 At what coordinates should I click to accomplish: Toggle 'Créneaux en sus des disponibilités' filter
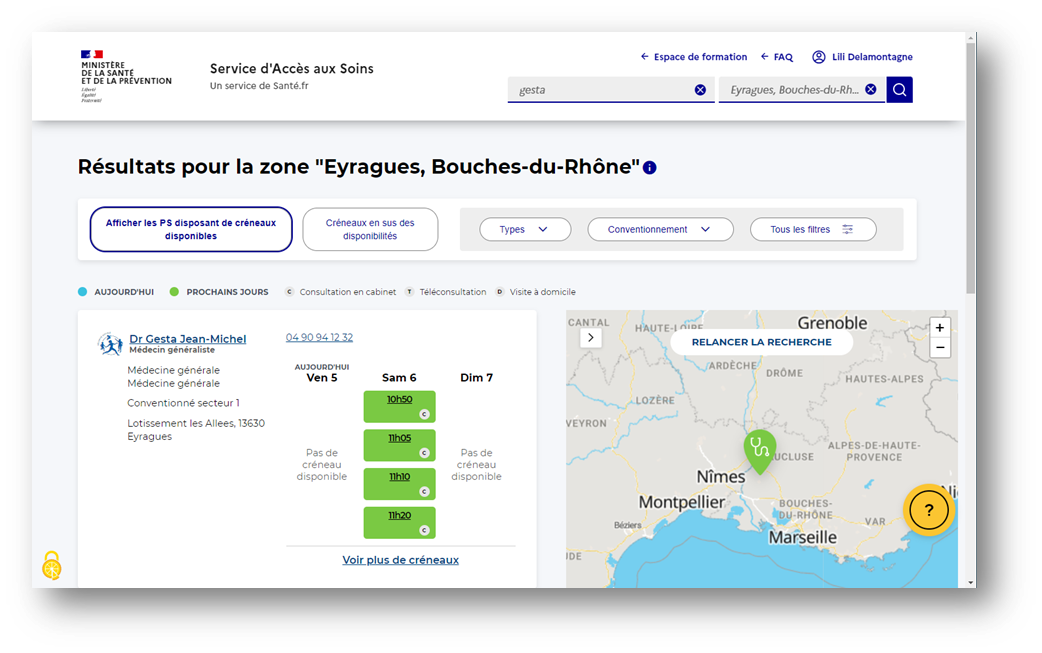pos(370,229)
